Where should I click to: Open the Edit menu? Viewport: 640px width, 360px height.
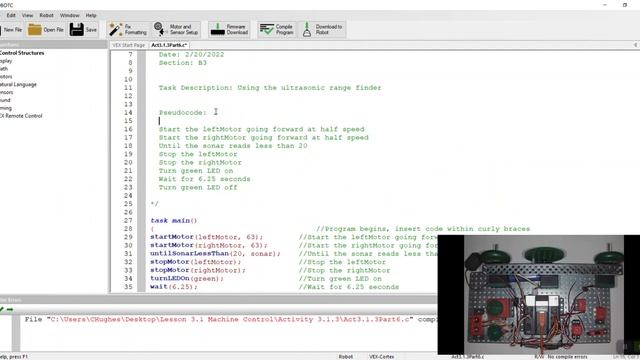(11, 15)
